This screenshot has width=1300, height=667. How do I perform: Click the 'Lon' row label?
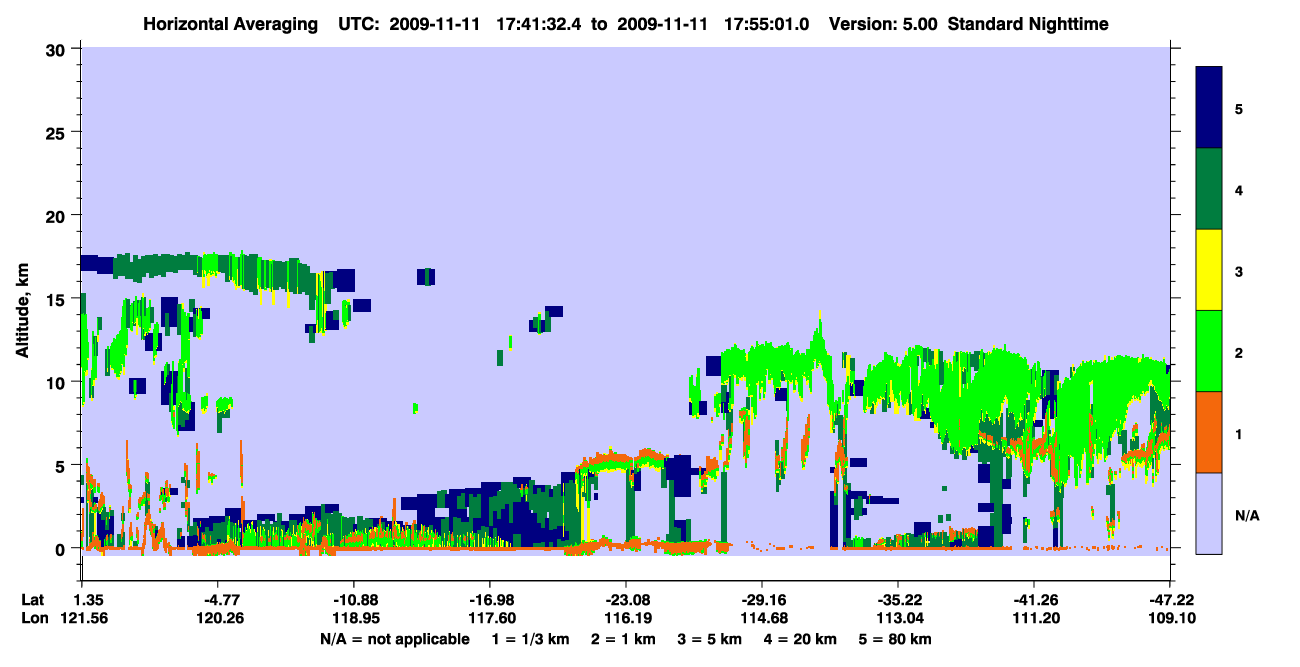(x=33, y=618)
